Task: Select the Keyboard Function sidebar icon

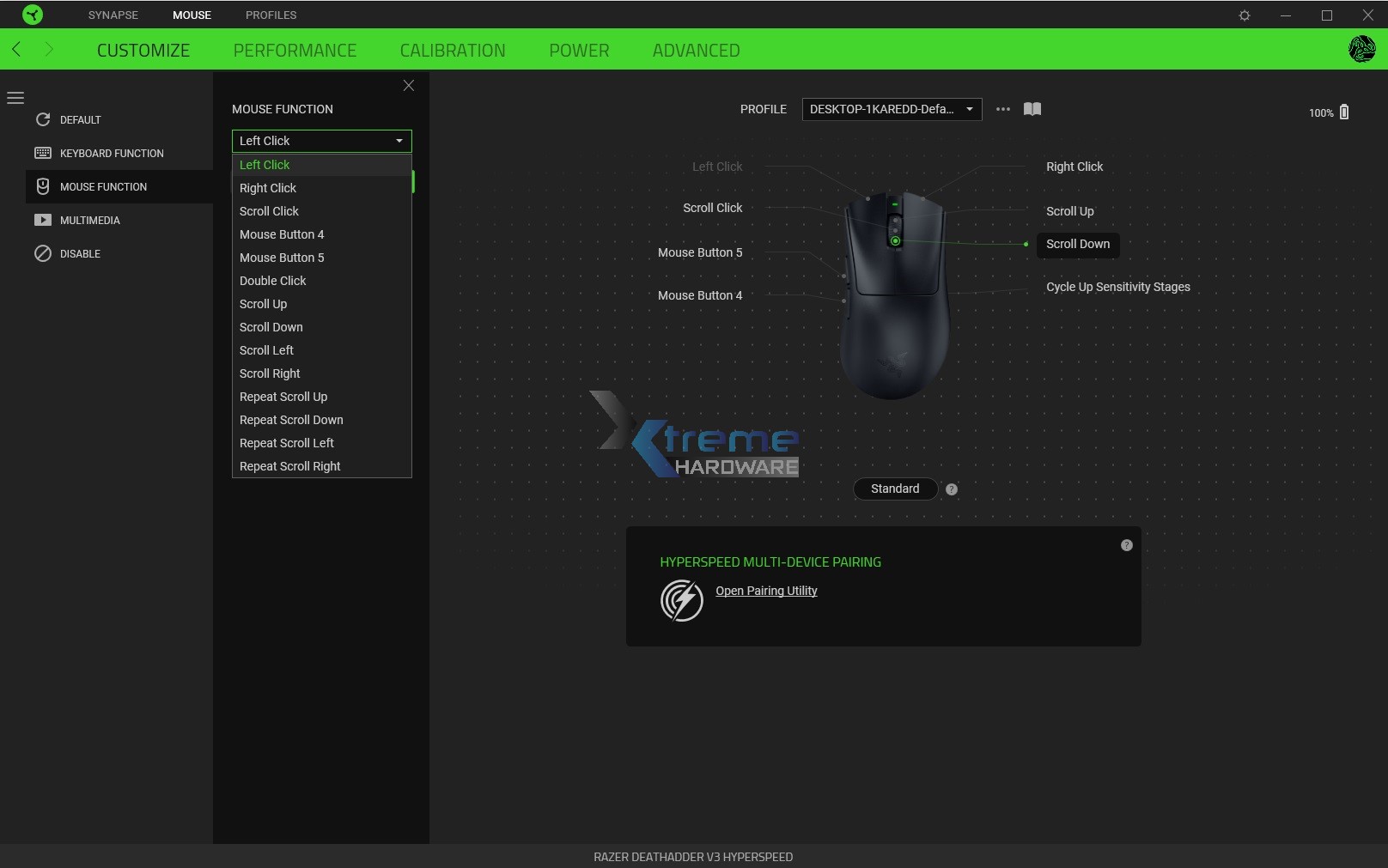Action: click(42, 153)
